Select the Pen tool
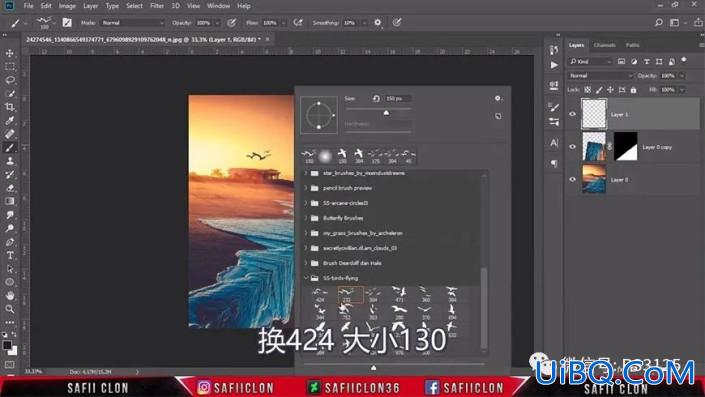705x397 pixels. (x=9, y=242)
